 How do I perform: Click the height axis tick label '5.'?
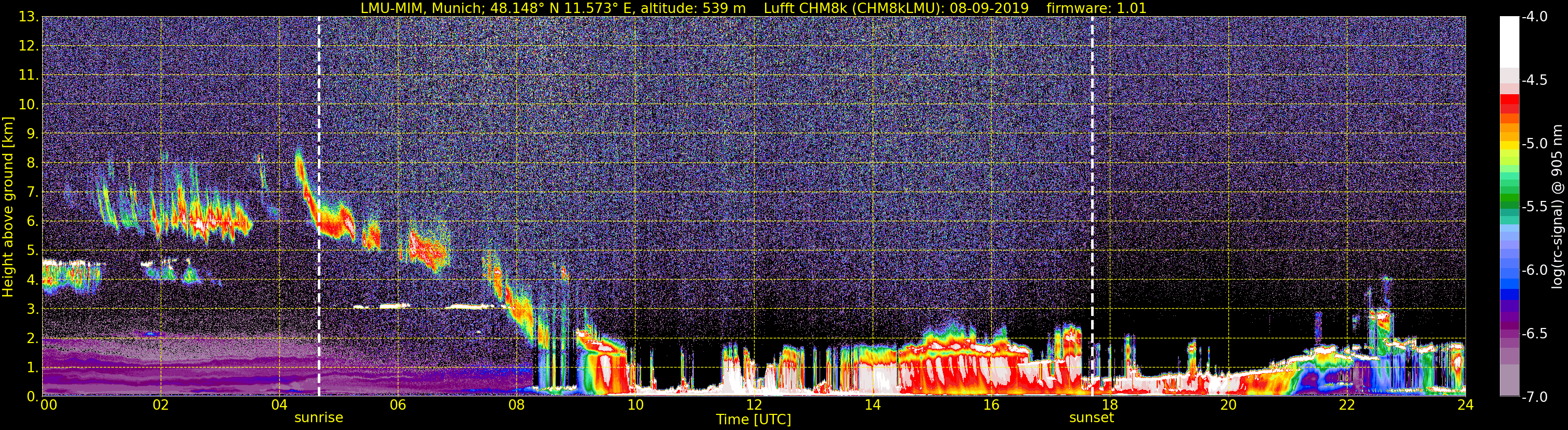[33, 251]
